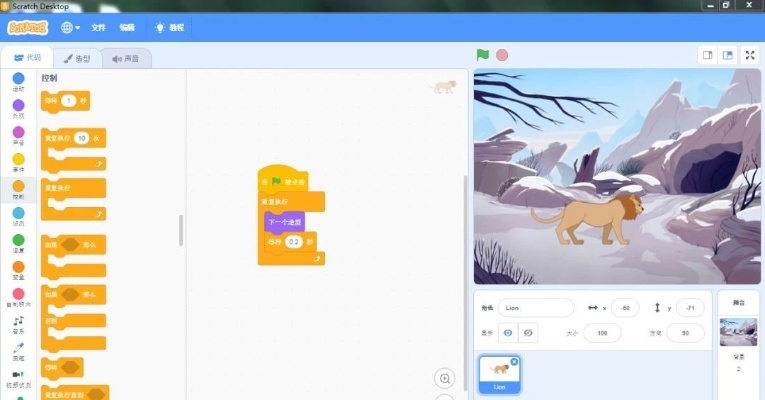Select the magenta Sound category
This screenshot has height=400, width=765.
(x=18, y=135)
